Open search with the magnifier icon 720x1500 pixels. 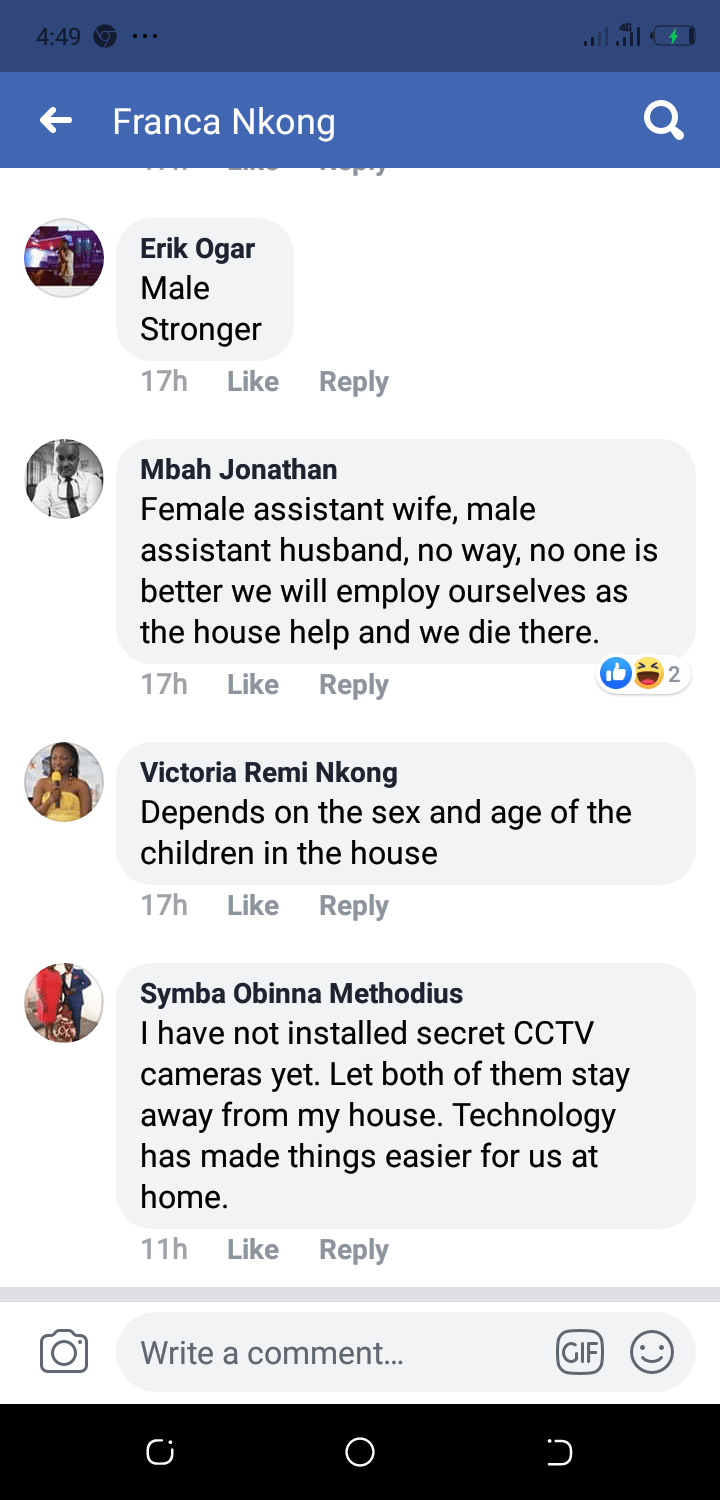click(663, 121)
